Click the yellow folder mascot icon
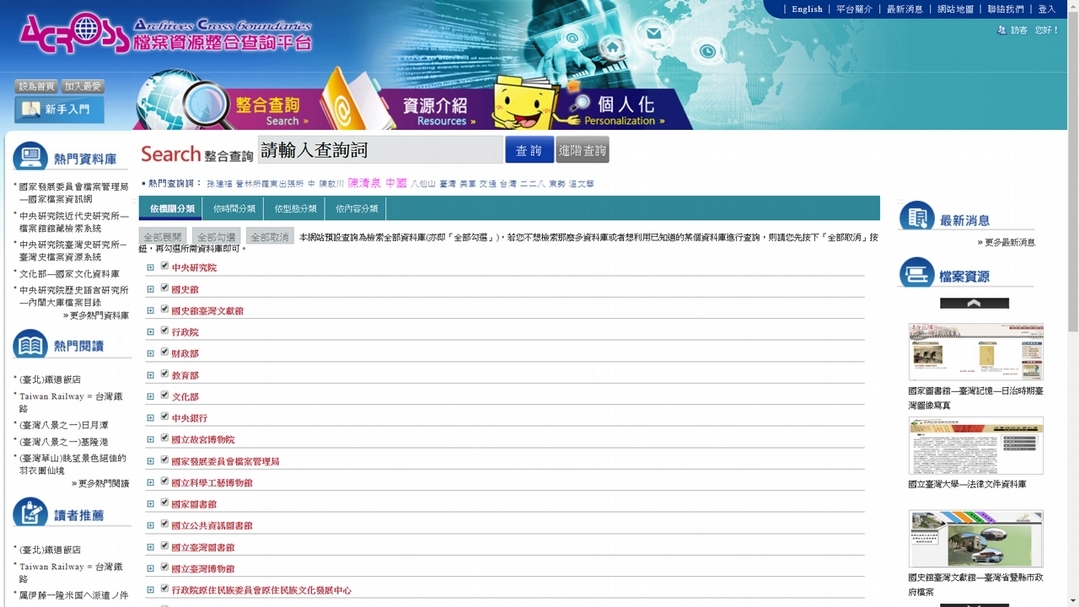Viewport: 1079px width, 607px height. (524, 103)
